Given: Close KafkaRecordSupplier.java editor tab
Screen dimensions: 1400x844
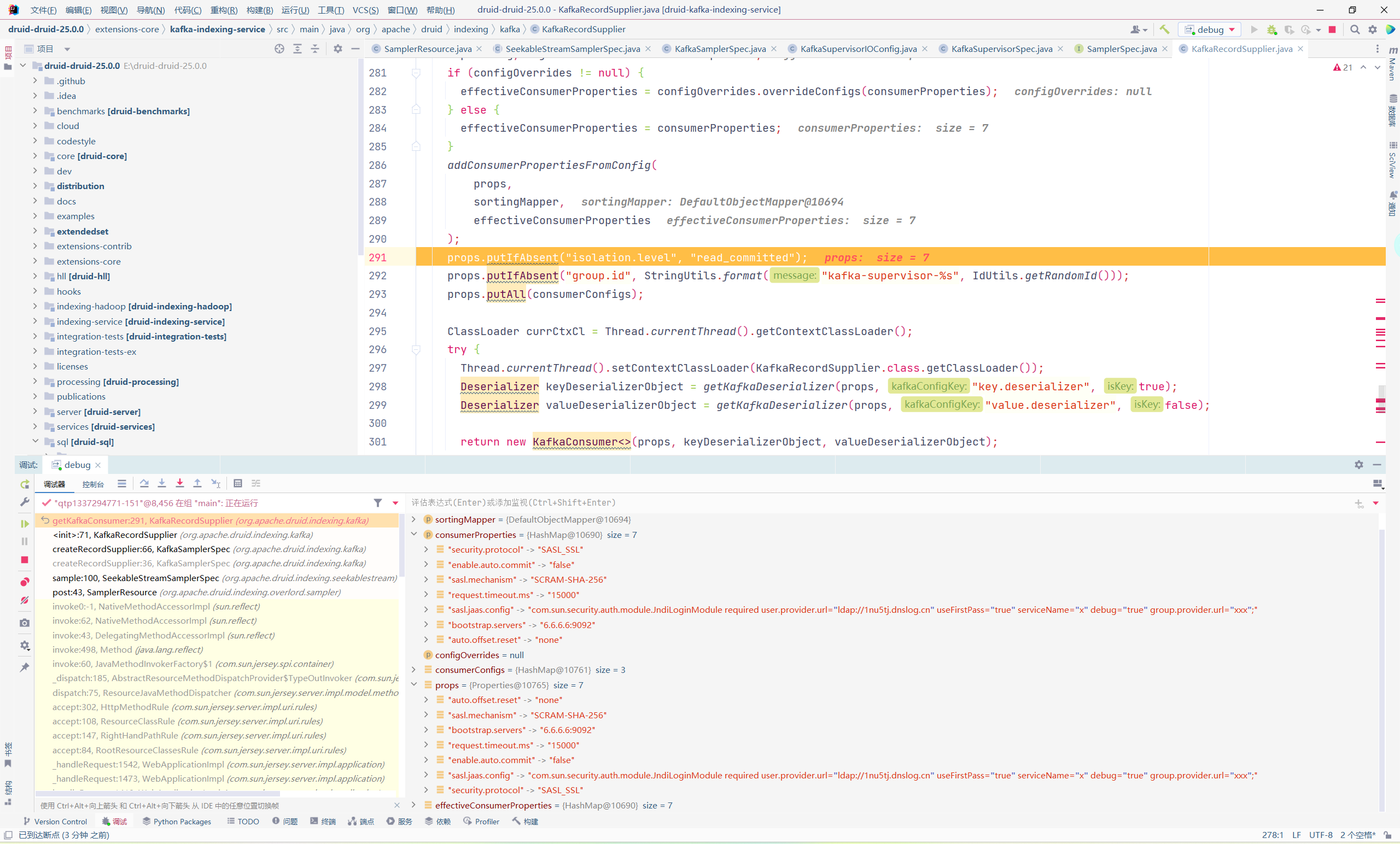Looking at the screenshot, I should 1300,49.
